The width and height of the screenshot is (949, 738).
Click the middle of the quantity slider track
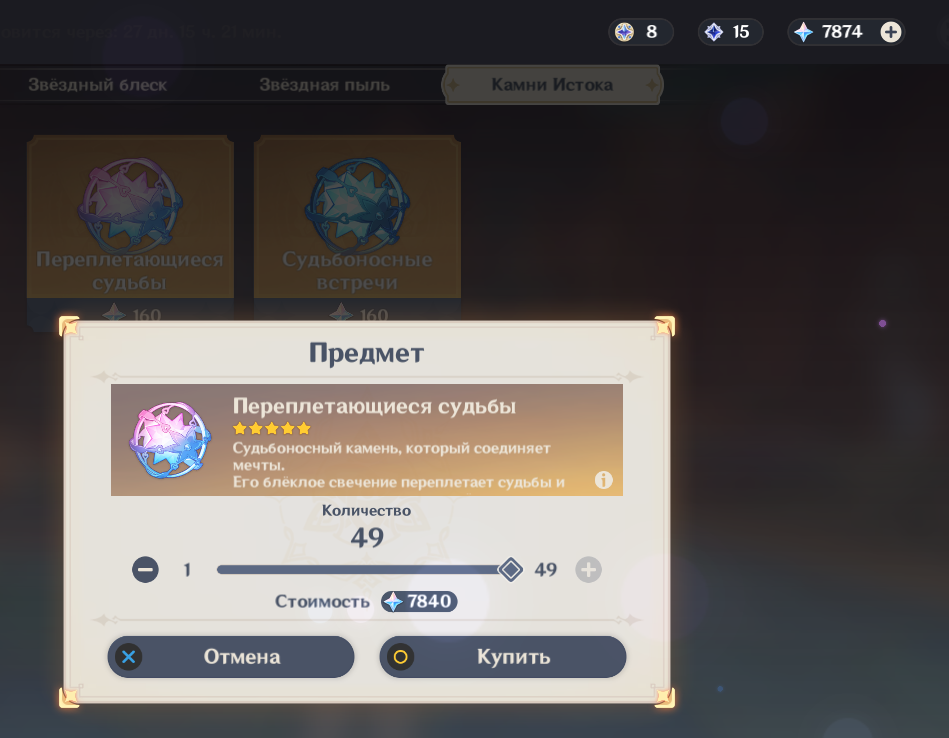coord(364,570)
